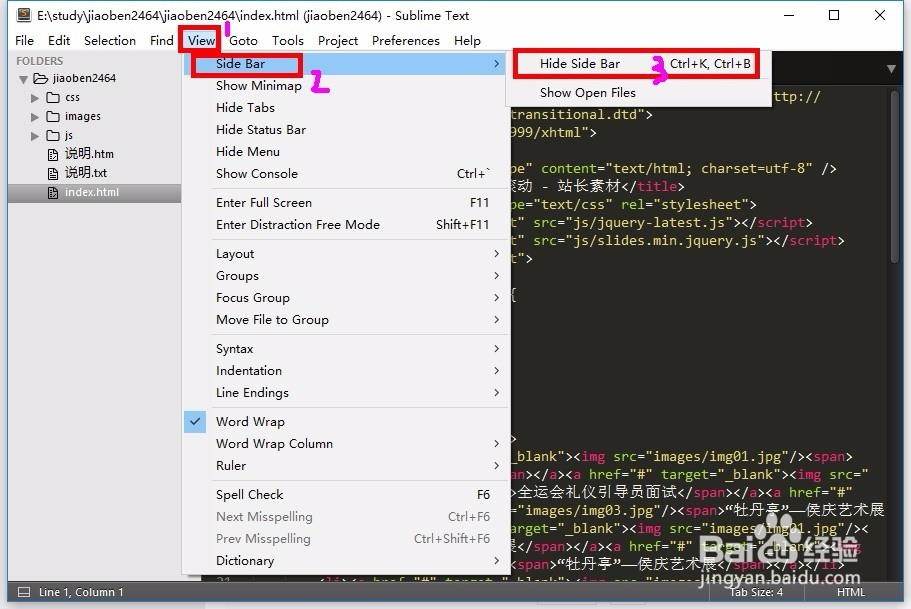Open the File menu
Image resolution: width=911 pixels, height=609 pixels.
click(x=24, y=41)
